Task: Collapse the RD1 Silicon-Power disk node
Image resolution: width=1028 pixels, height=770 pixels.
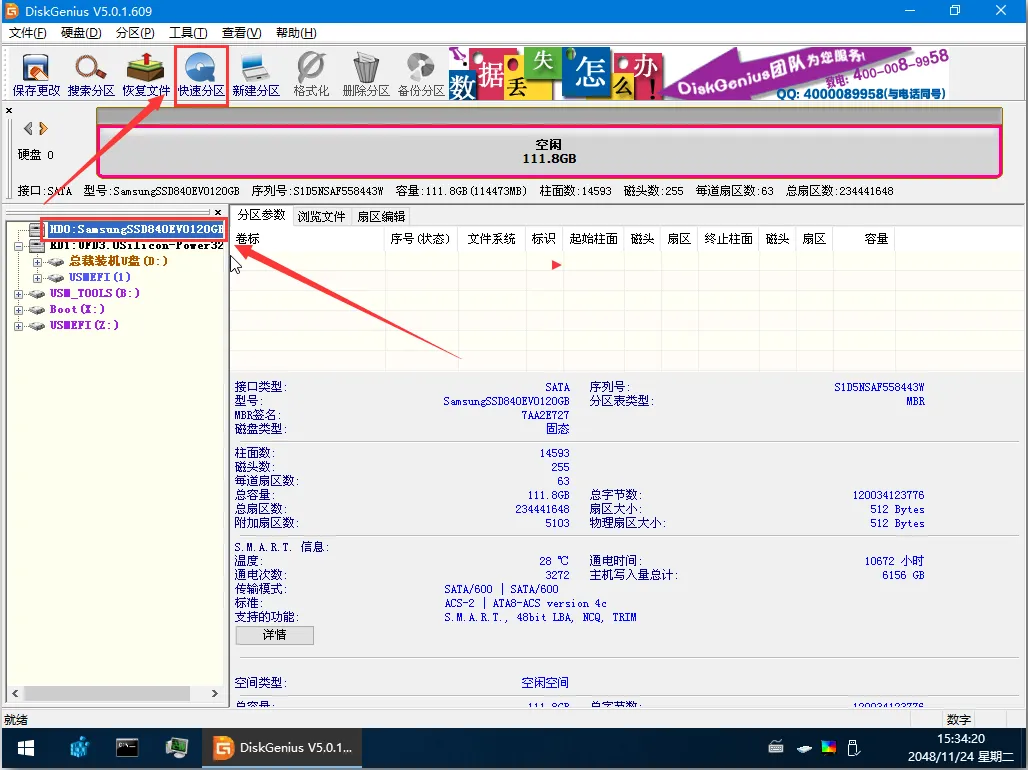Action: click(19, 246)
